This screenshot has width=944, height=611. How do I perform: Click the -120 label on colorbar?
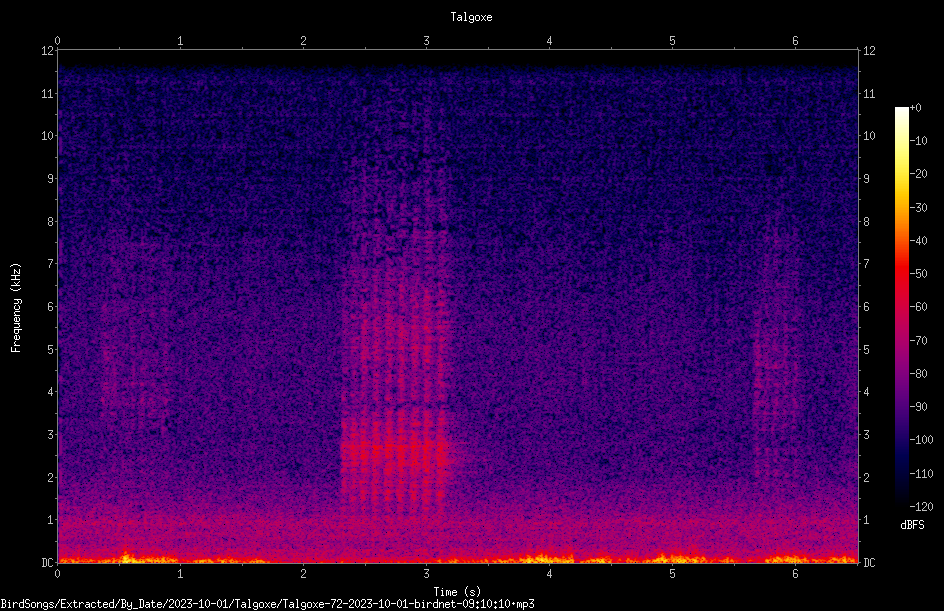click(921, 506)
